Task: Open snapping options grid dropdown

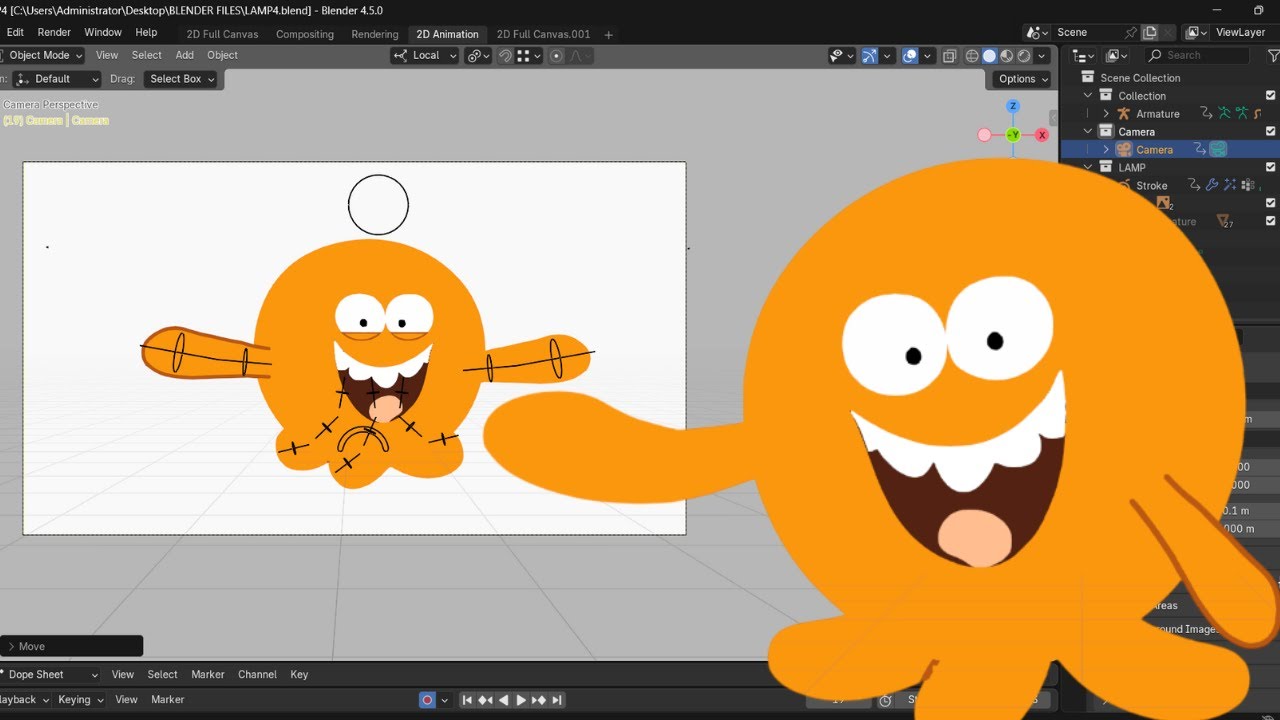Action: click(x=529, y=56)
